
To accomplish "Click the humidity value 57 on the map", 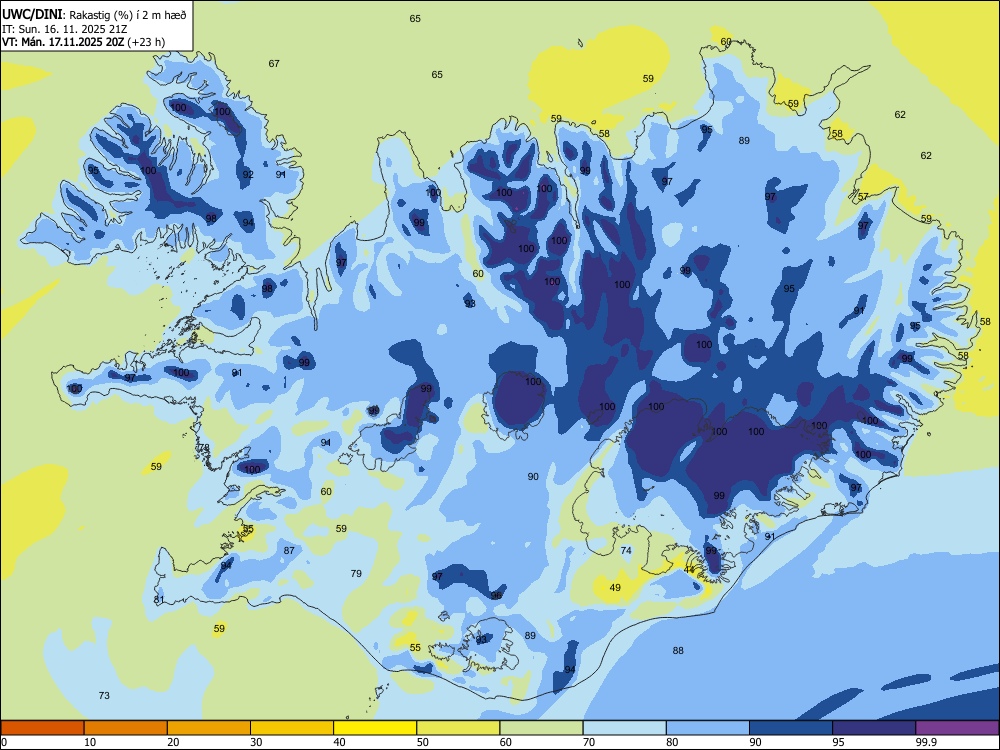I will 863,197.
